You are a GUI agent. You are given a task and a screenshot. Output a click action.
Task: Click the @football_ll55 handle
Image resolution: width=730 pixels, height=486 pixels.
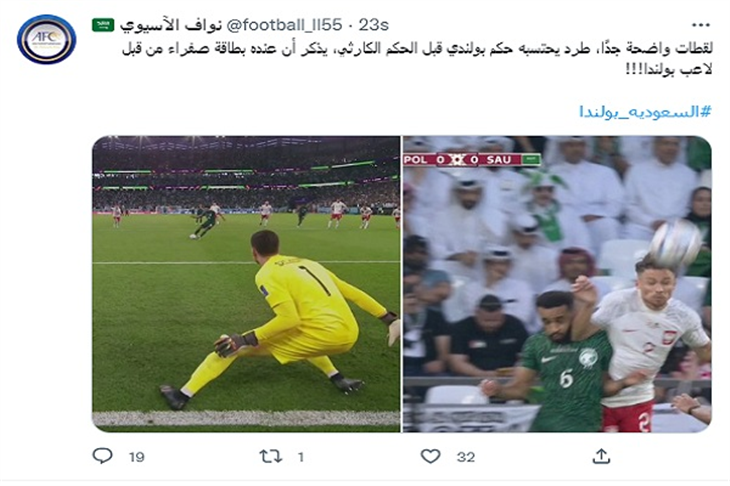[284, 25]
